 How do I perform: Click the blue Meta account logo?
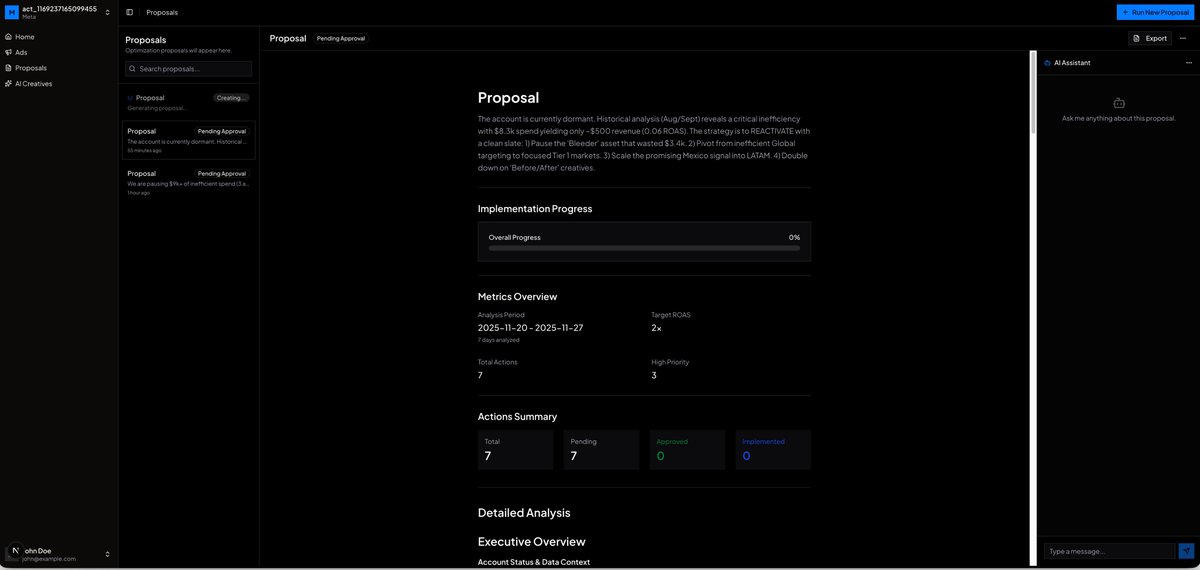pos(12,12)
